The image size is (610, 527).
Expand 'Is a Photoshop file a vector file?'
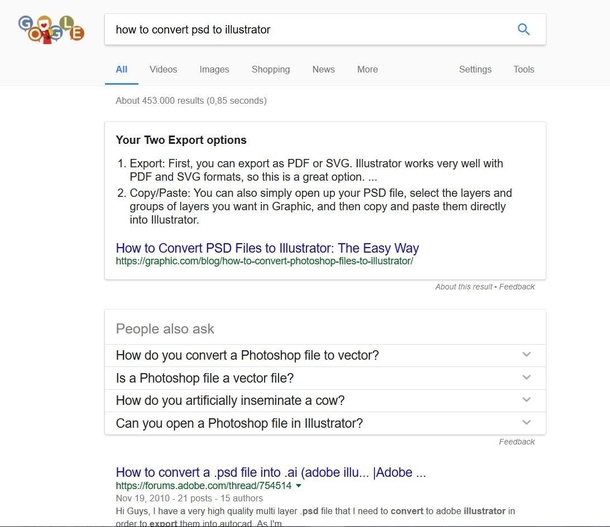click(325, 378)
